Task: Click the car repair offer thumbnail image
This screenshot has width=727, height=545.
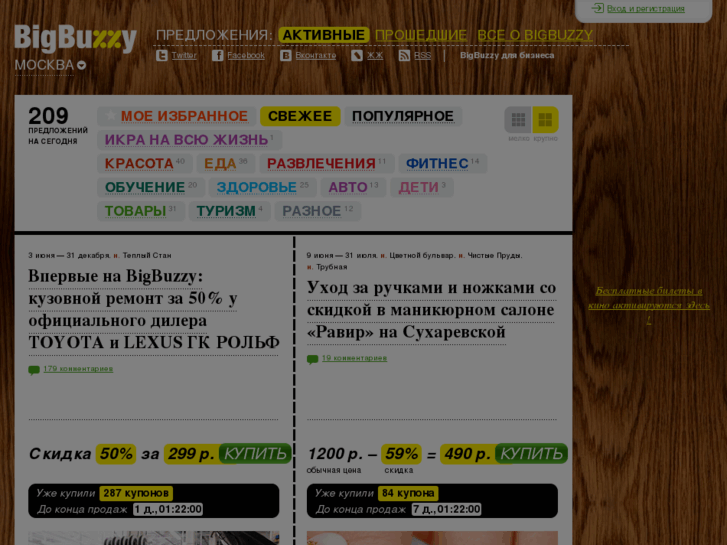Action: click(154, 538)
